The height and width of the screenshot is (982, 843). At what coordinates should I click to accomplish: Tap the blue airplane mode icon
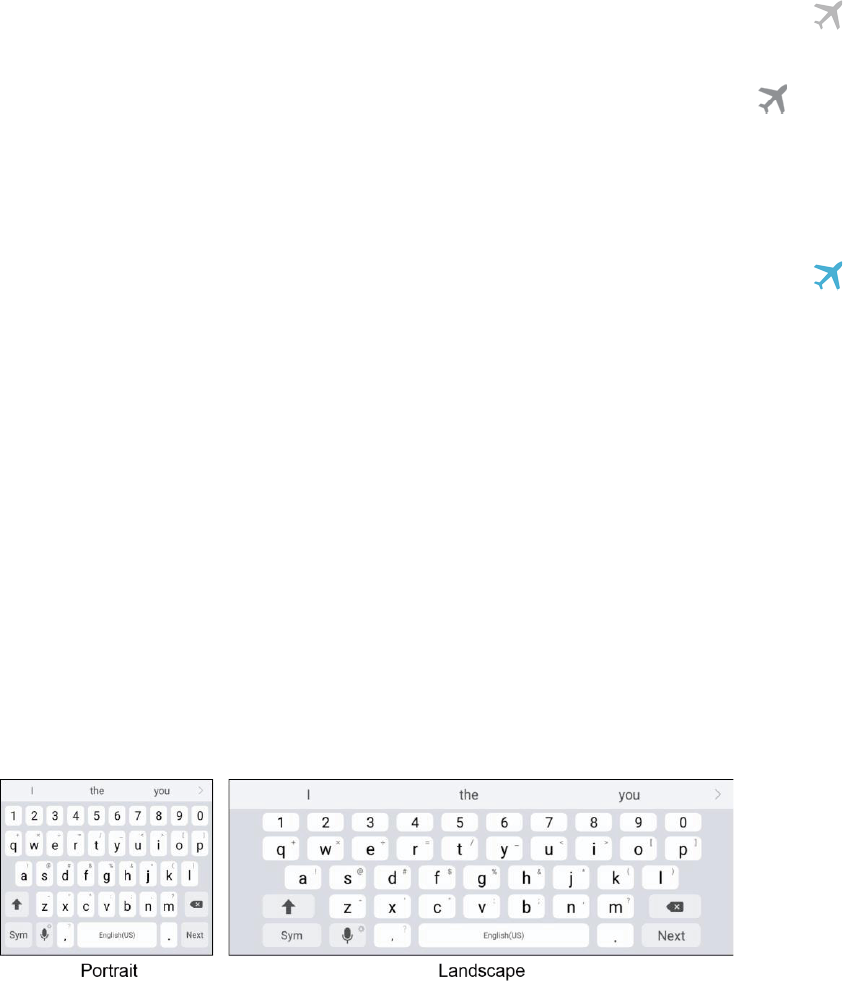828,276
